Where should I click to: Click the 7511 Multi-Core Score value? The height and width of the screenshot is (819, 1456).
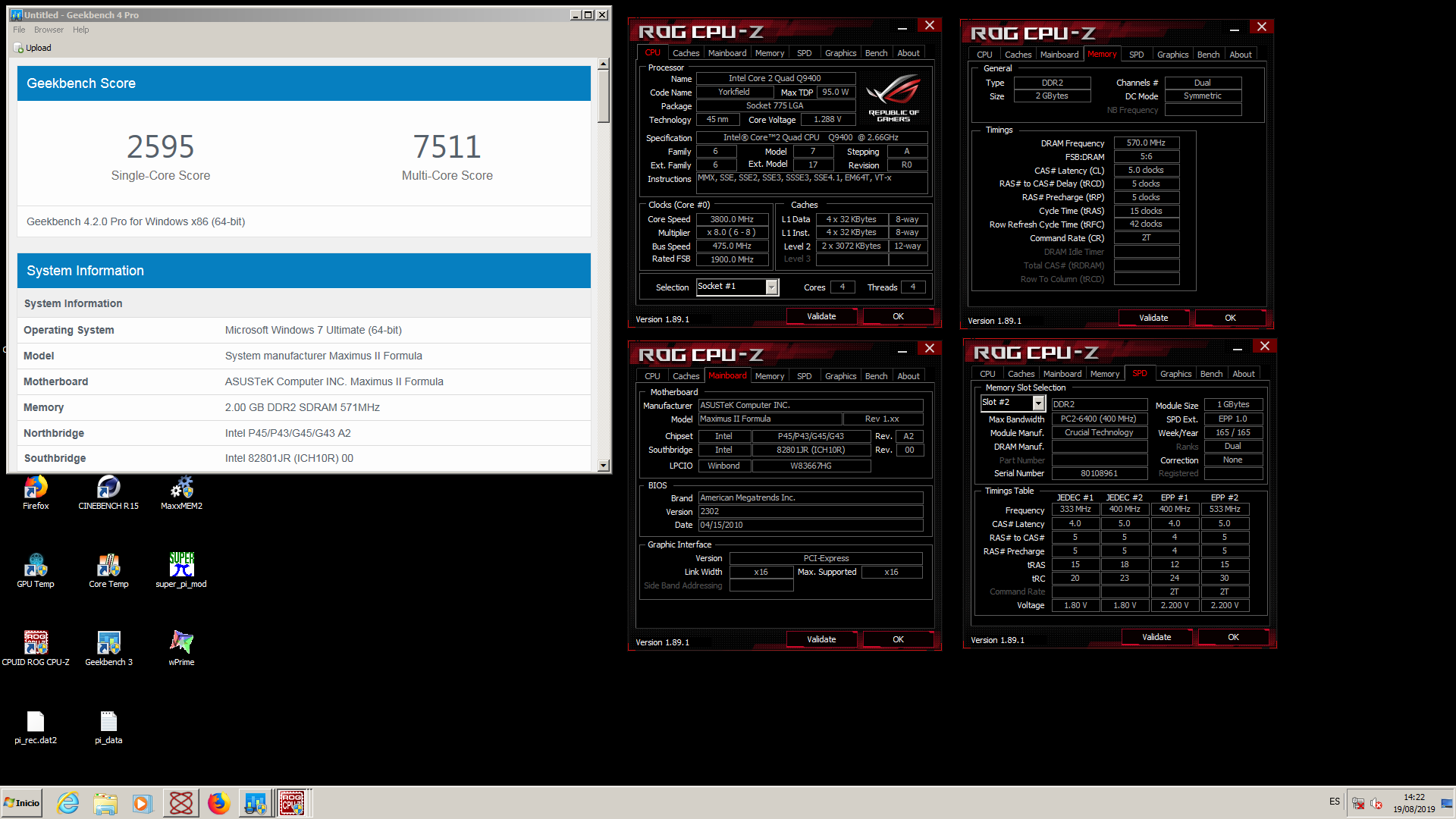tap(447, 146)
